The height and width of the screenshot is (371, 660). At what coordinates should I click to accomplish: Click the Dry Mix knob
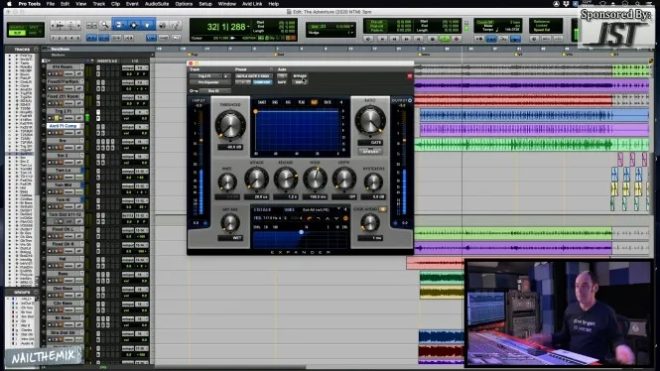[230, 223]
